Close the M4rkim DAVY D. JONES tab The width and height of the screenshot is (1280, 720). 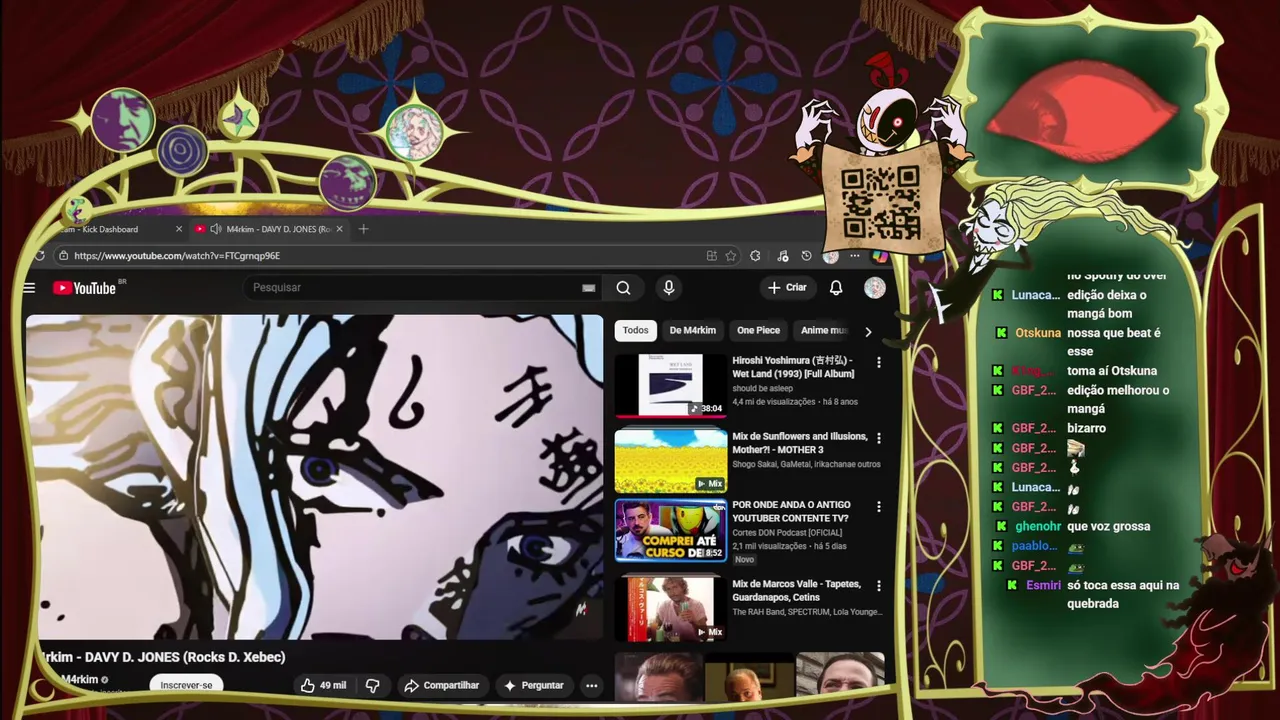[x=339, y=229]
